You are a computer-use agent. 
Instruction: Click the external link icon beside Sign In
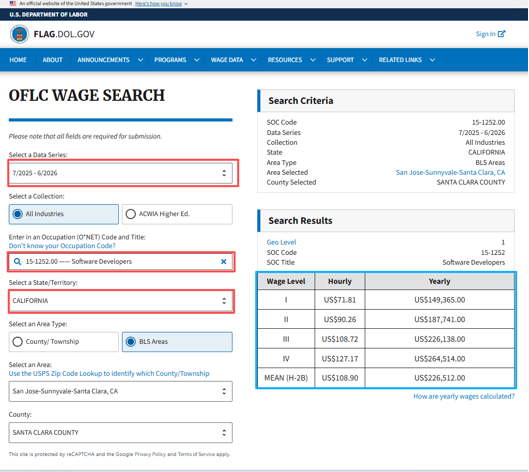coord(501,34)
